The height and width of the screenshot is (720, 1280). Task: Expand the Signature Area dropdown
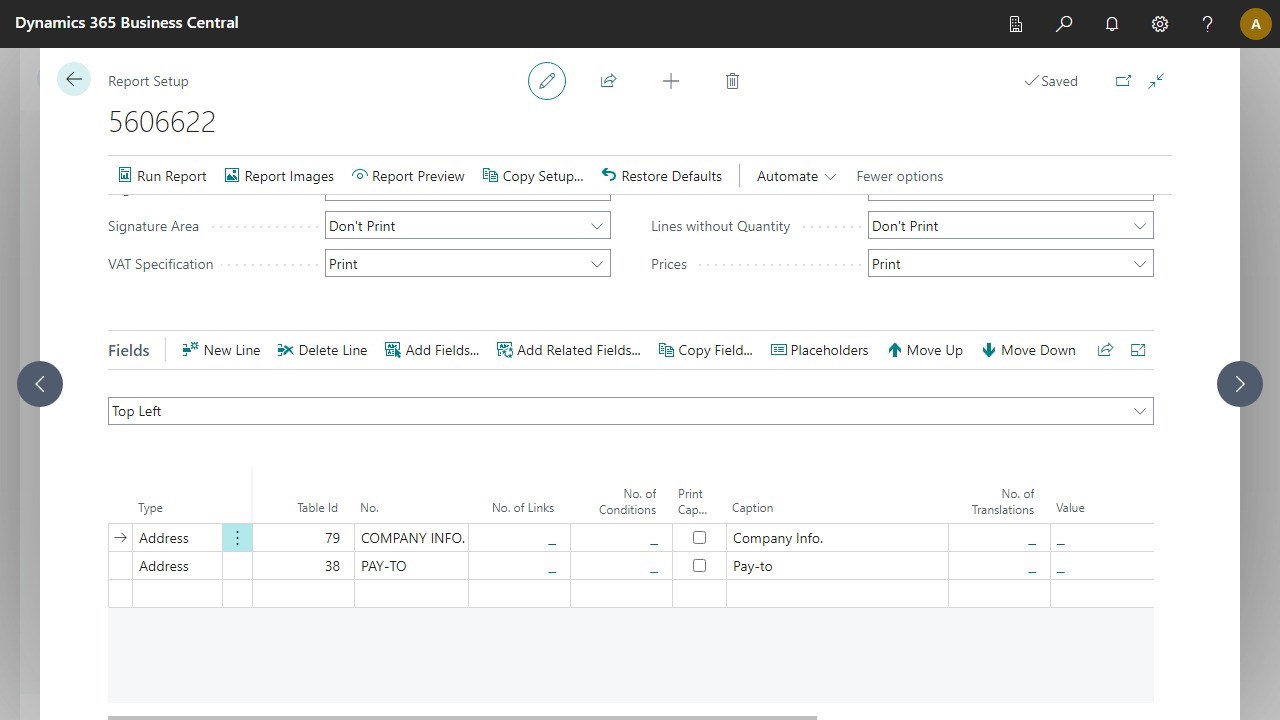coord(597,226)
